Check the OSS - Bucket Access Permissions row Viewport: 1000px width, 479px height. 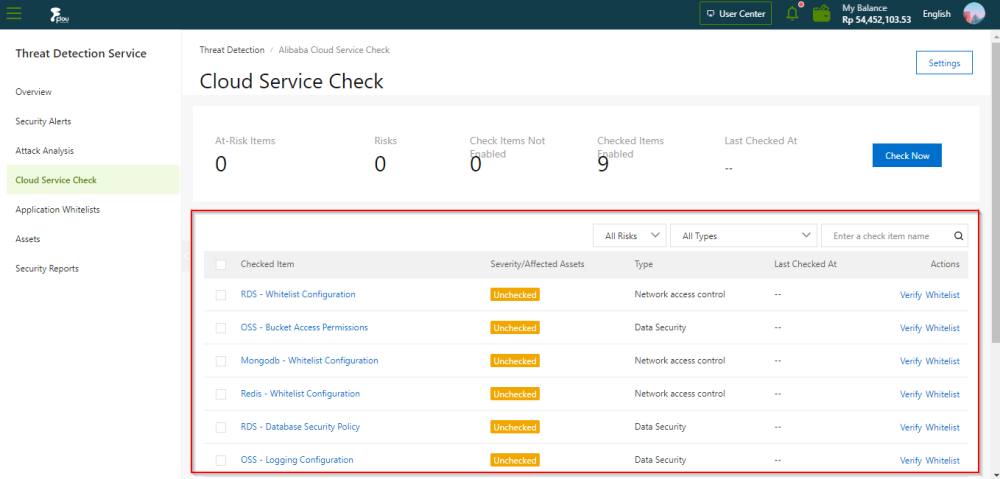pos(221,328)
